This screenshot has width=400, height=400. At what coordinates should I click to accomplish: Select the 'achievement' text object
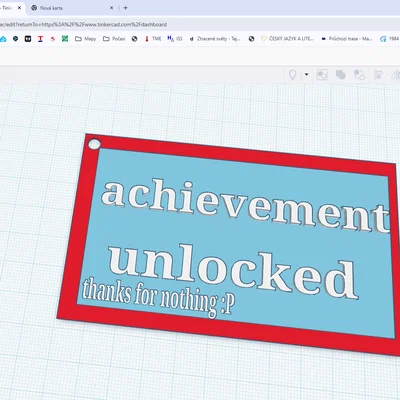246,206
